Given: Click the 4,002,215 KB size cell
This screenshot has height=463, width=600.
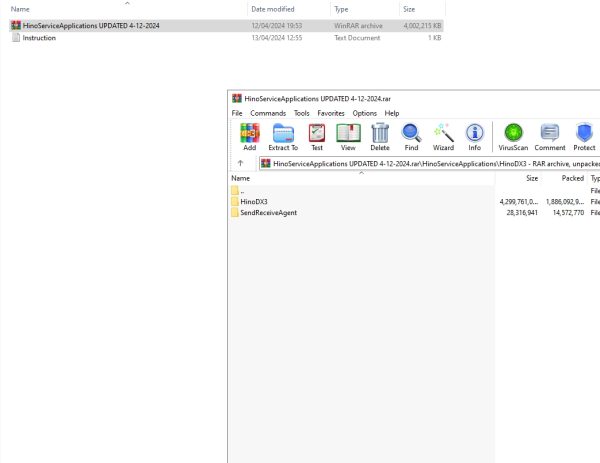Looking at the screenshot, I should pos(422,26).
